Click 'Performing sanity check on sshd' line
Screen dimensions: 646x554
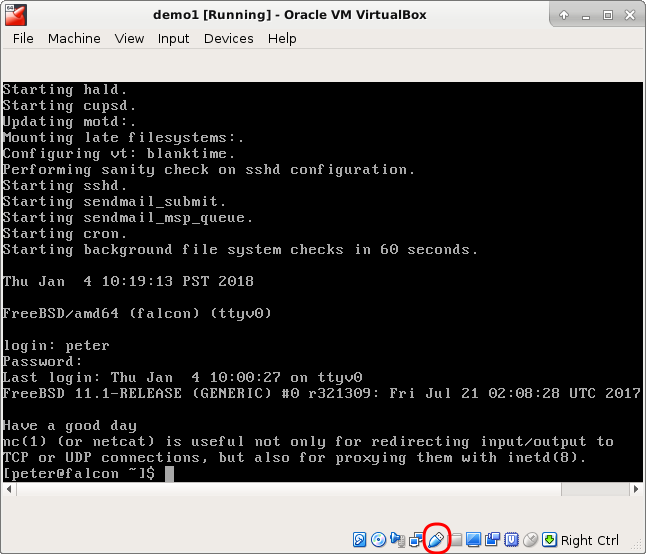point(208,170)
